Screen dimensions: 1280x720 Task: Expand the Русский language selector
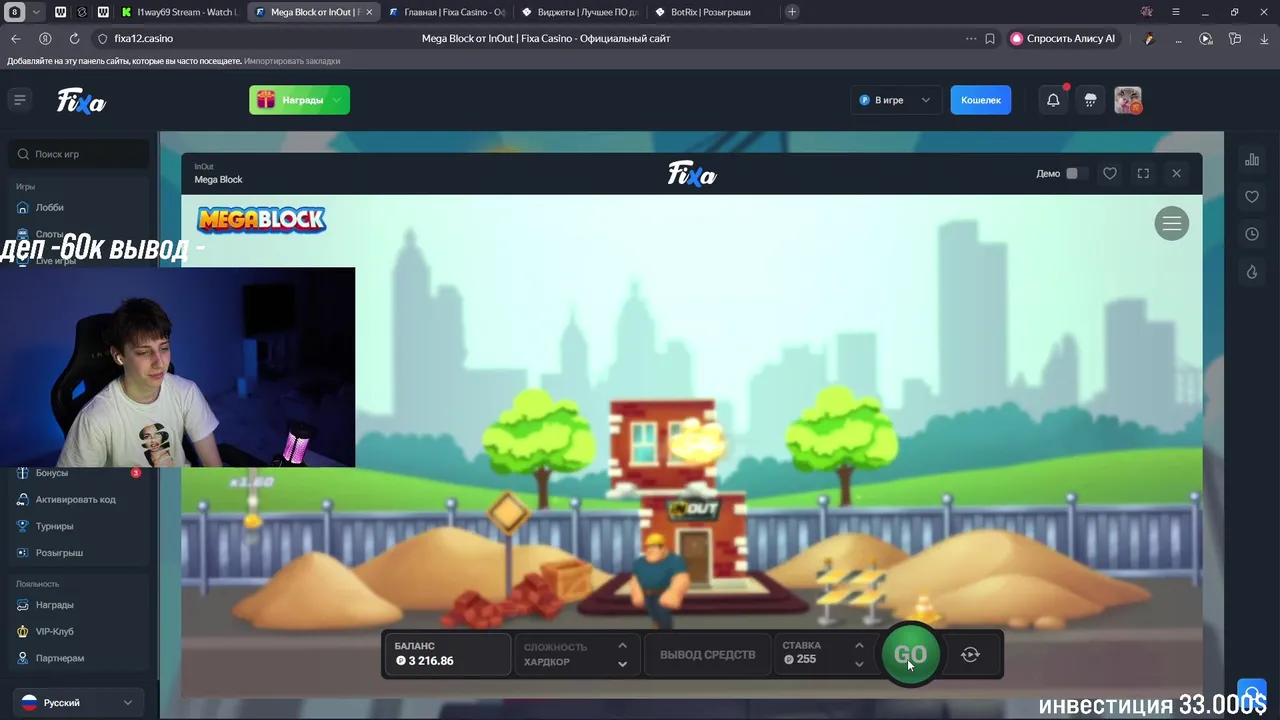(77, 703)
